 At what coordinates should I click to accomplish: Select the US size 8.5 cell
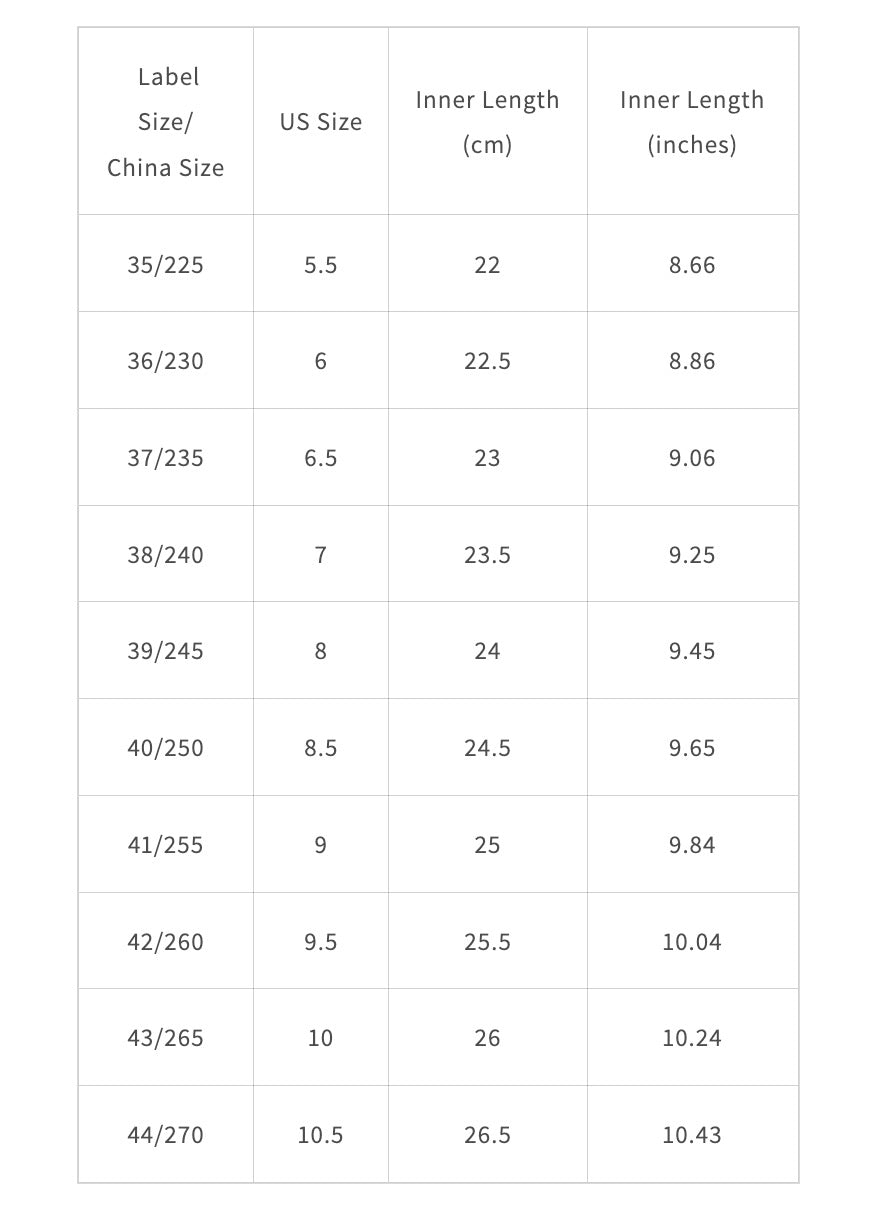pos(321,748)
